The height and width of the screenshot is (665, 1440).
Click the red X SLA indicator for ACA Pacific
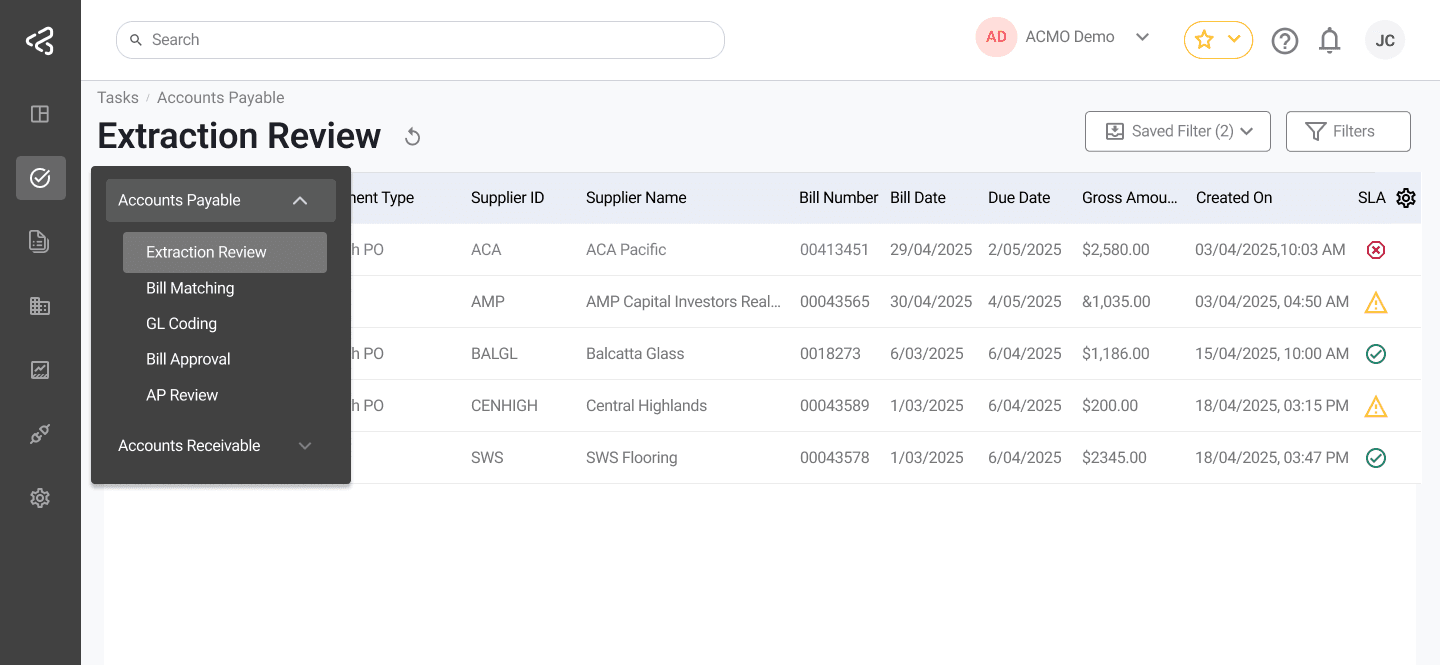tap(1375, 250)
